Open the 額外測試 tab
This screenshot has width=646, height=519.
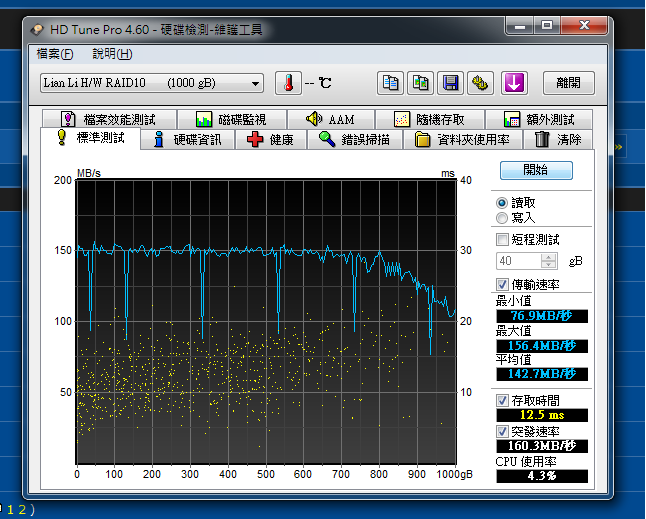[539, 119]
